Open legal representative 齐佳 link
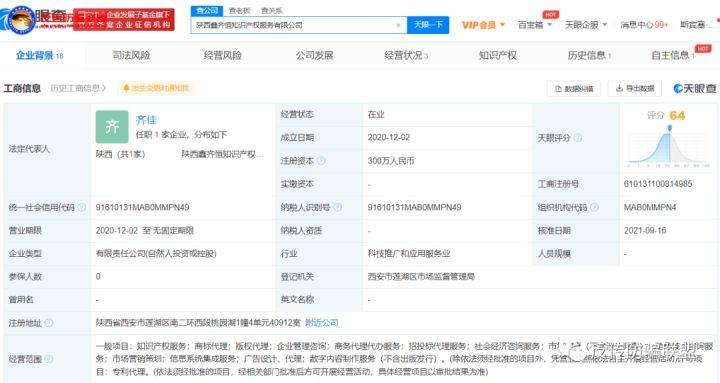The height and width of the screenshot is (383, 720). (x=146, y=120)
